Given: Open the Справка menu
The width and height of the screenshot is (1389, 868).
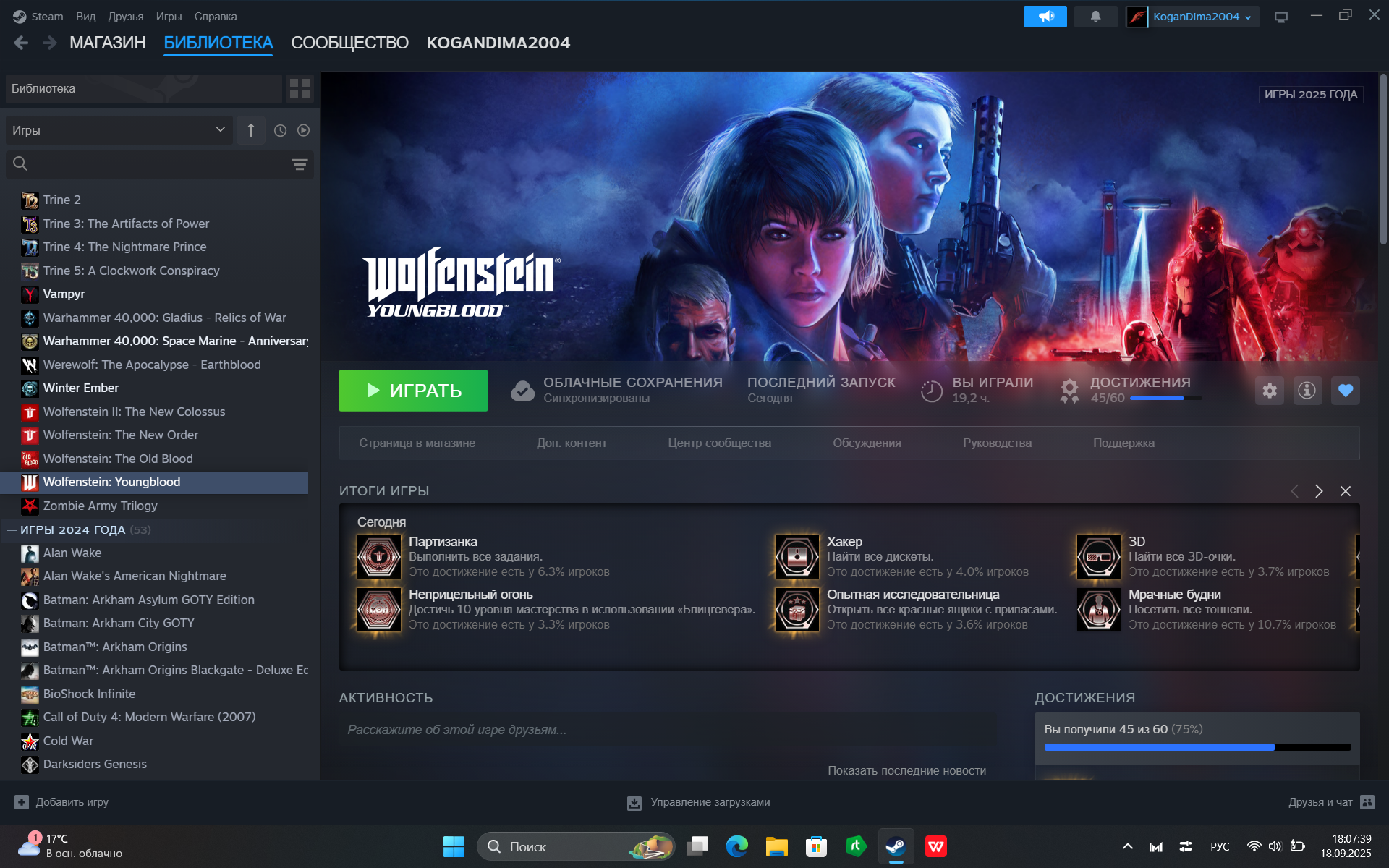Looking at the screenshot, I should (x=216, y=16).
